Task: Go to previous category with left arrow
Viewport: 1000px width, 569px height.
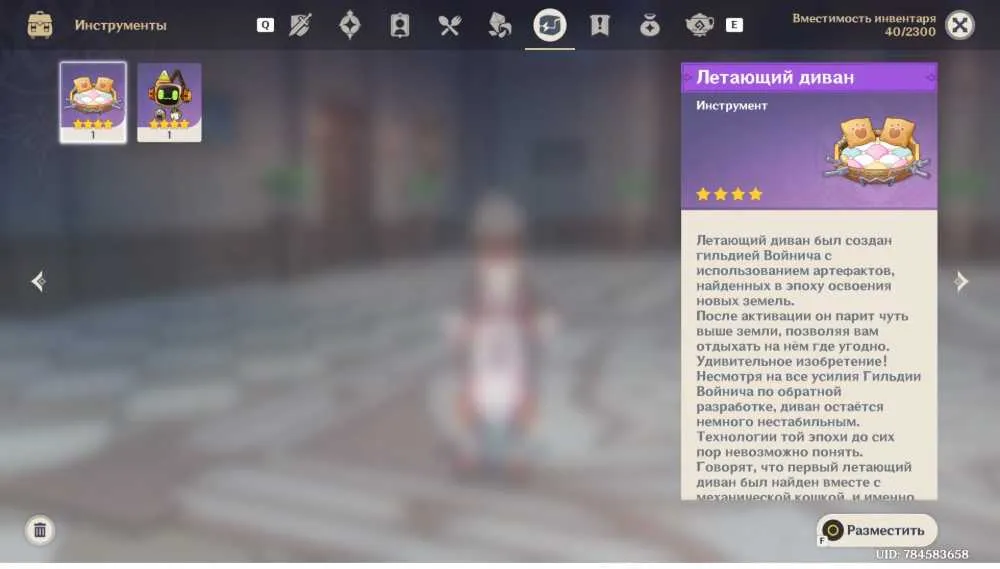Action: (x=38, y=281)
